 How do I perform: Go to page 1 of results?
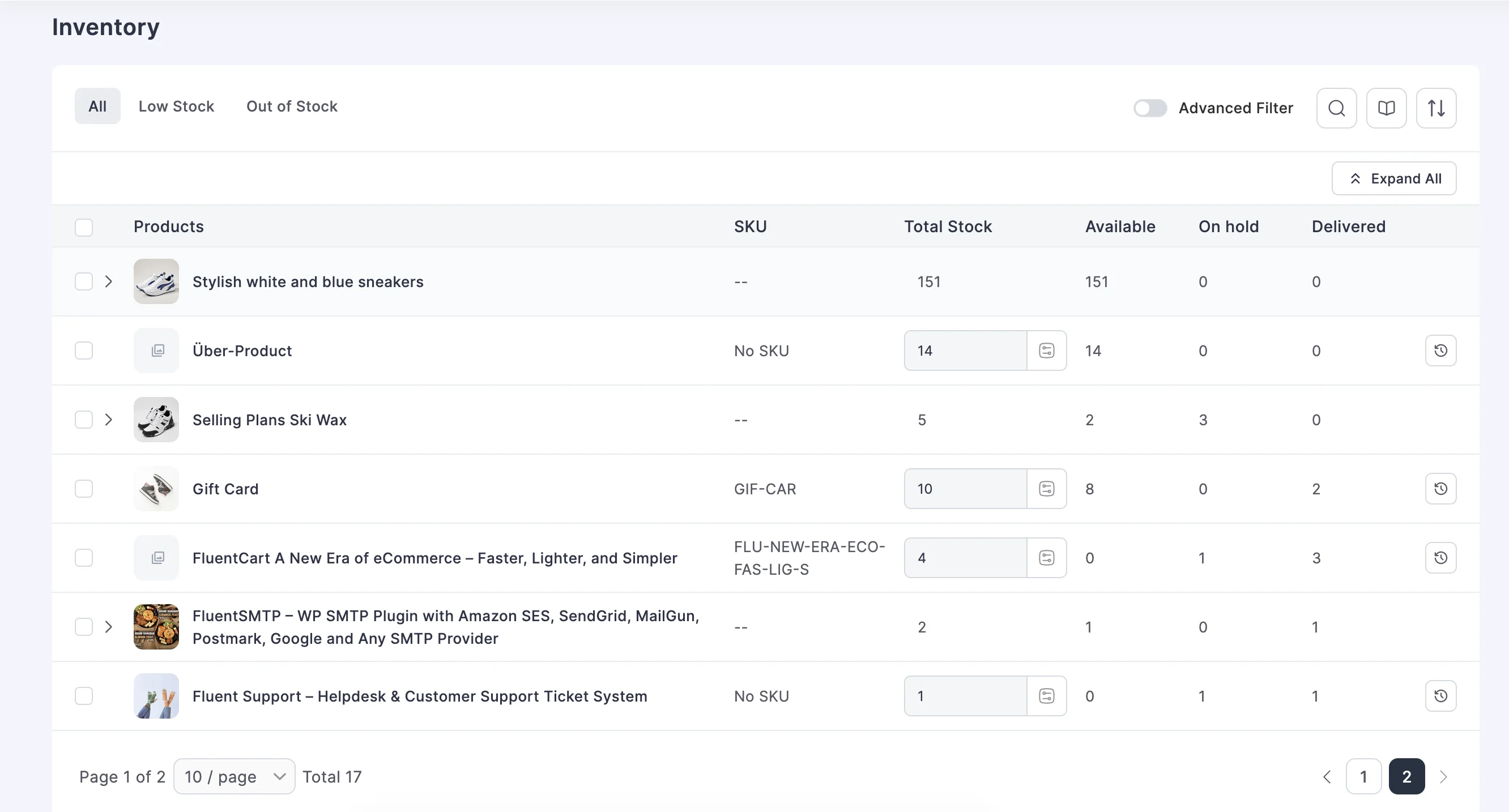[x=1363, y=776]
